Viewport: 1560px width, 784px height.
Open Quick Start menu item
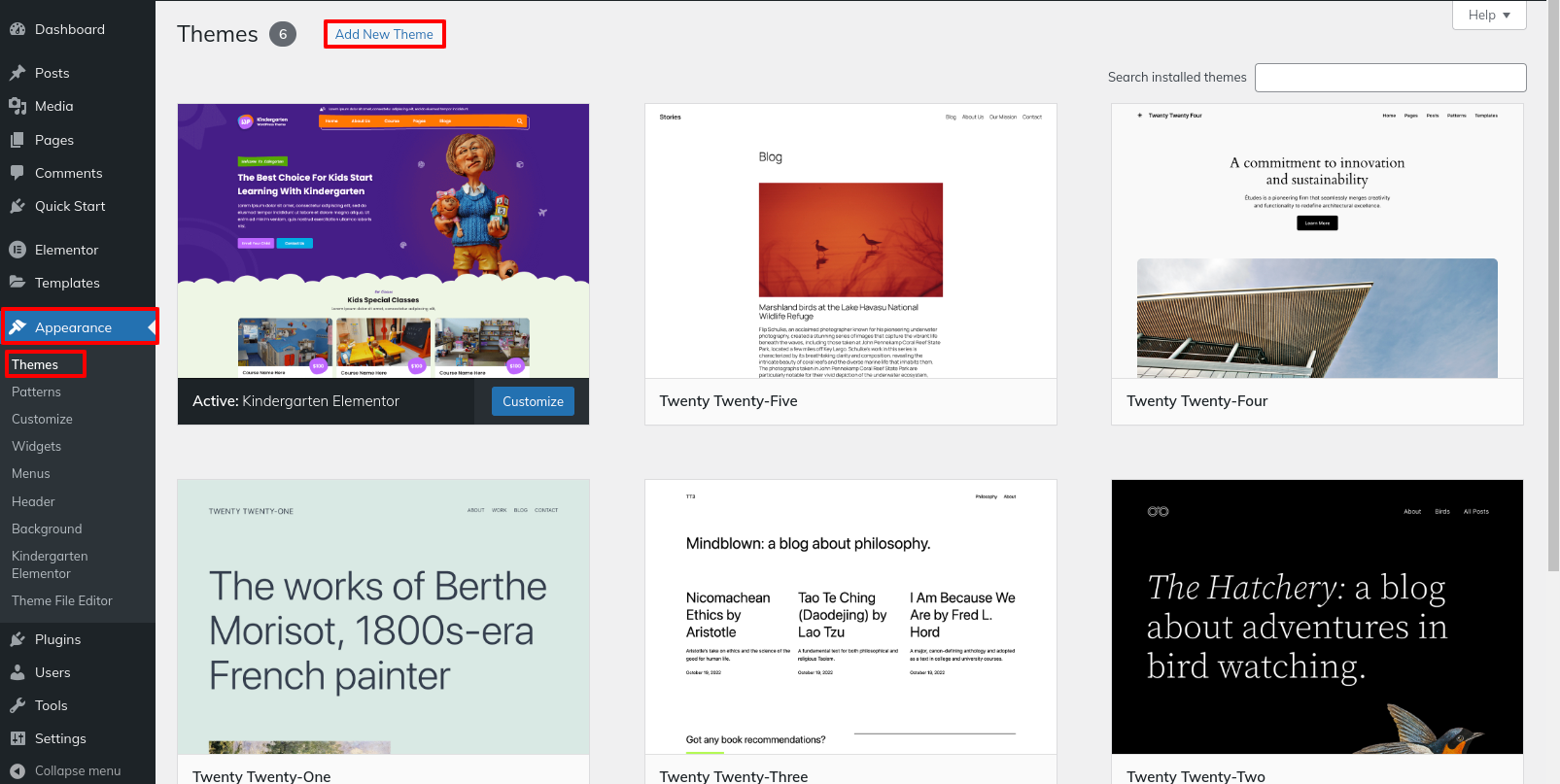78,206
